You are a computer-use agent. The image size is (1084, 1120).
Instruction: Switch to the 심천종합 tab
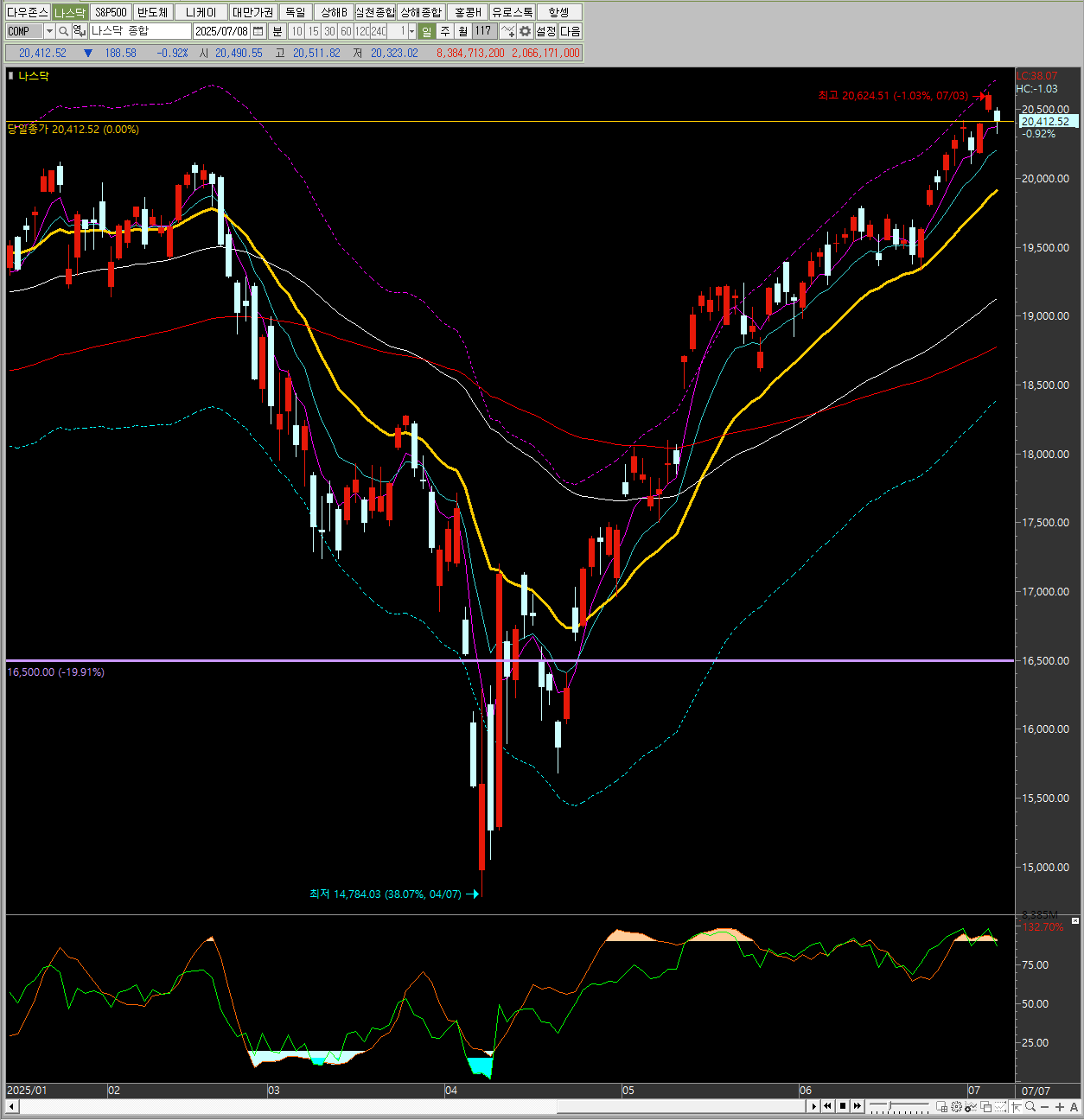point(375,12)
